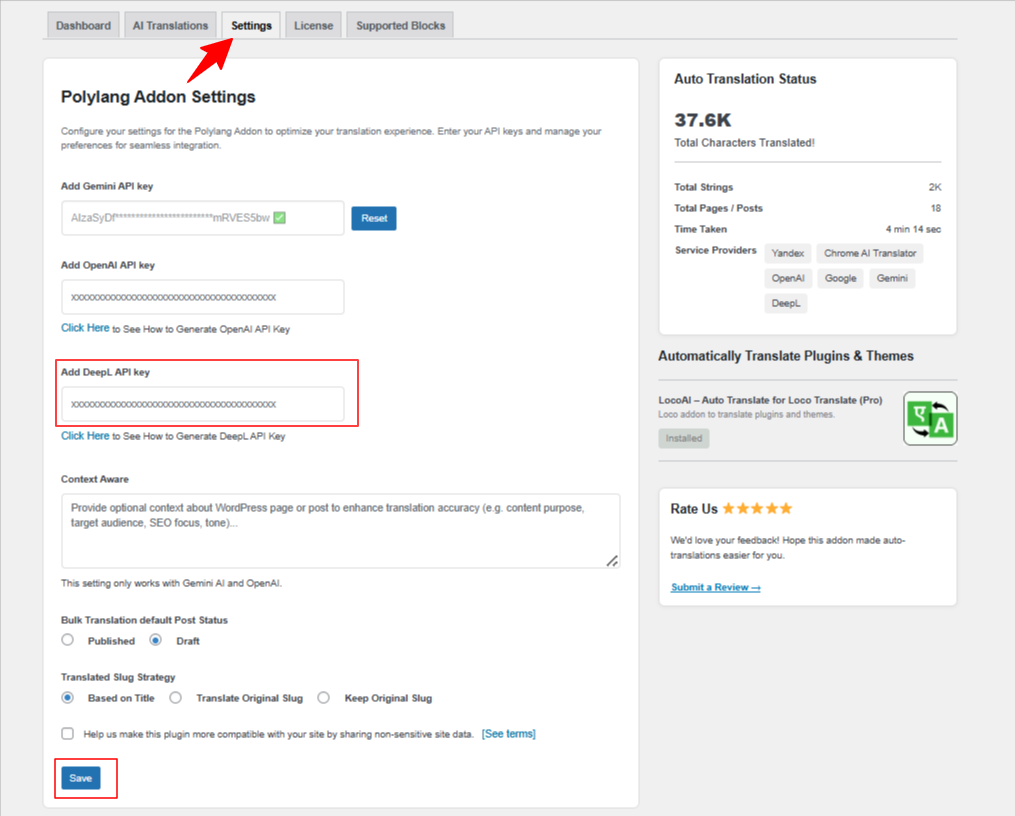Select the Draft post status radio
The height and width of the screenshot is (816, 1015).
(x=155, y=640)
